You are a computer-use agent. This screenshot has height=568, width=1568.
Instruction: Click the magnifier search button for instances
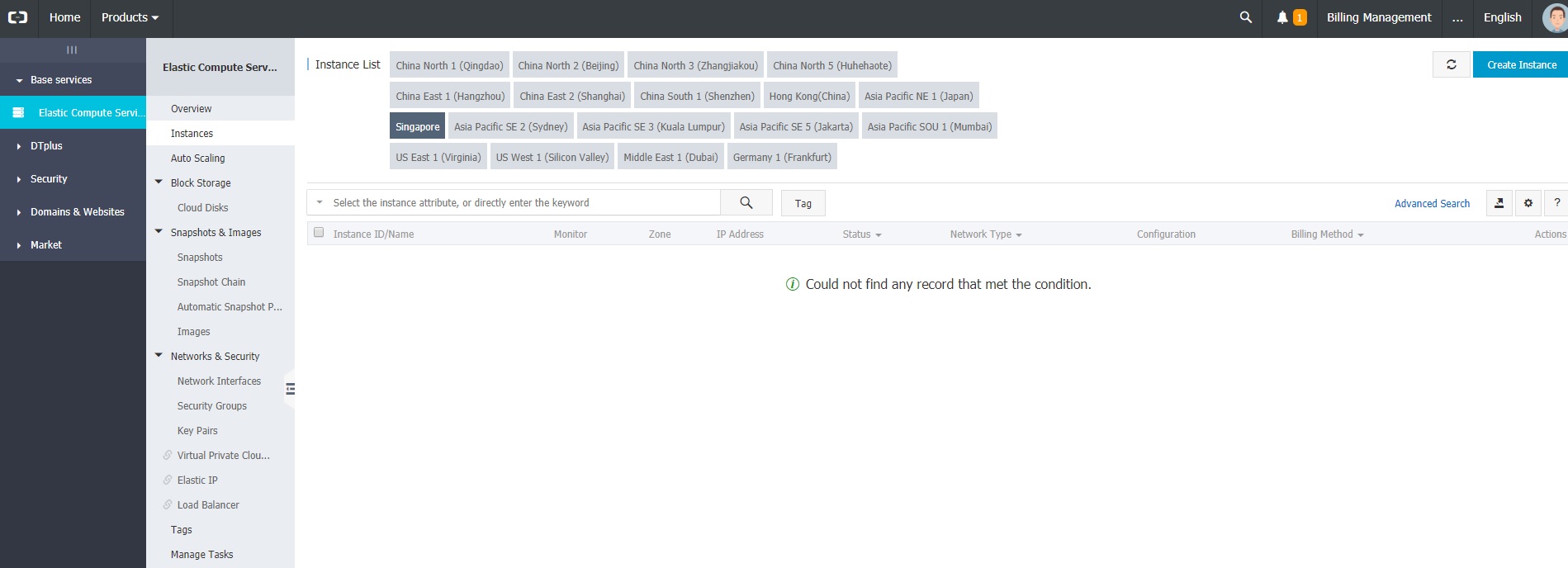pos(746,202)
